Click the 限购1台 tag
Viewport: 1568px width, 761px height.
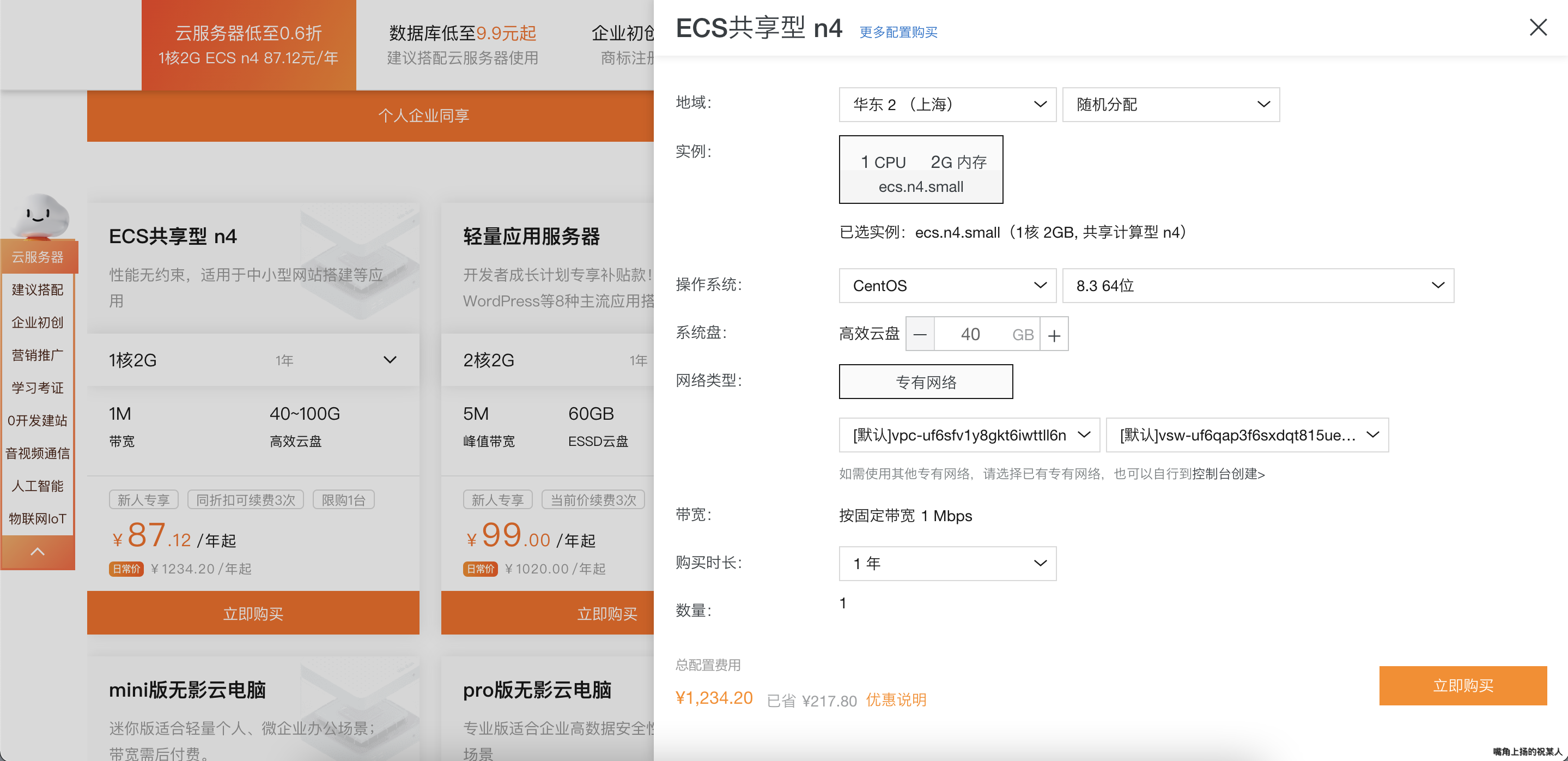(x=343, y=500)
